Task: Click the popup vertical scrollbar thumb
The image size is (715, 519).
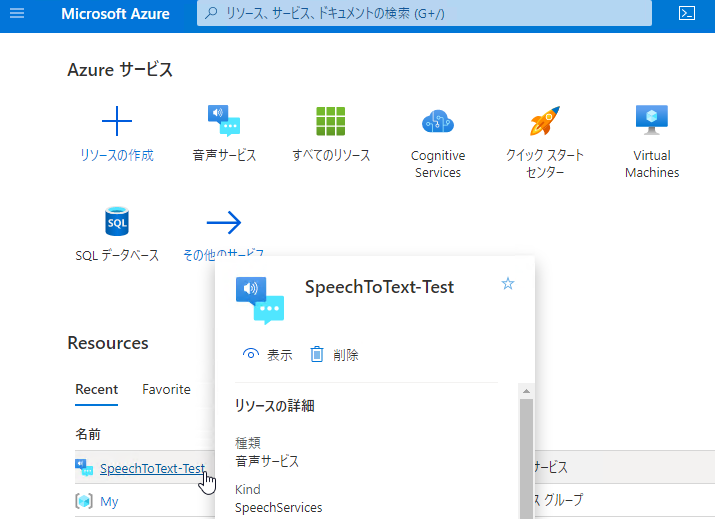Action: pos(526,458)
